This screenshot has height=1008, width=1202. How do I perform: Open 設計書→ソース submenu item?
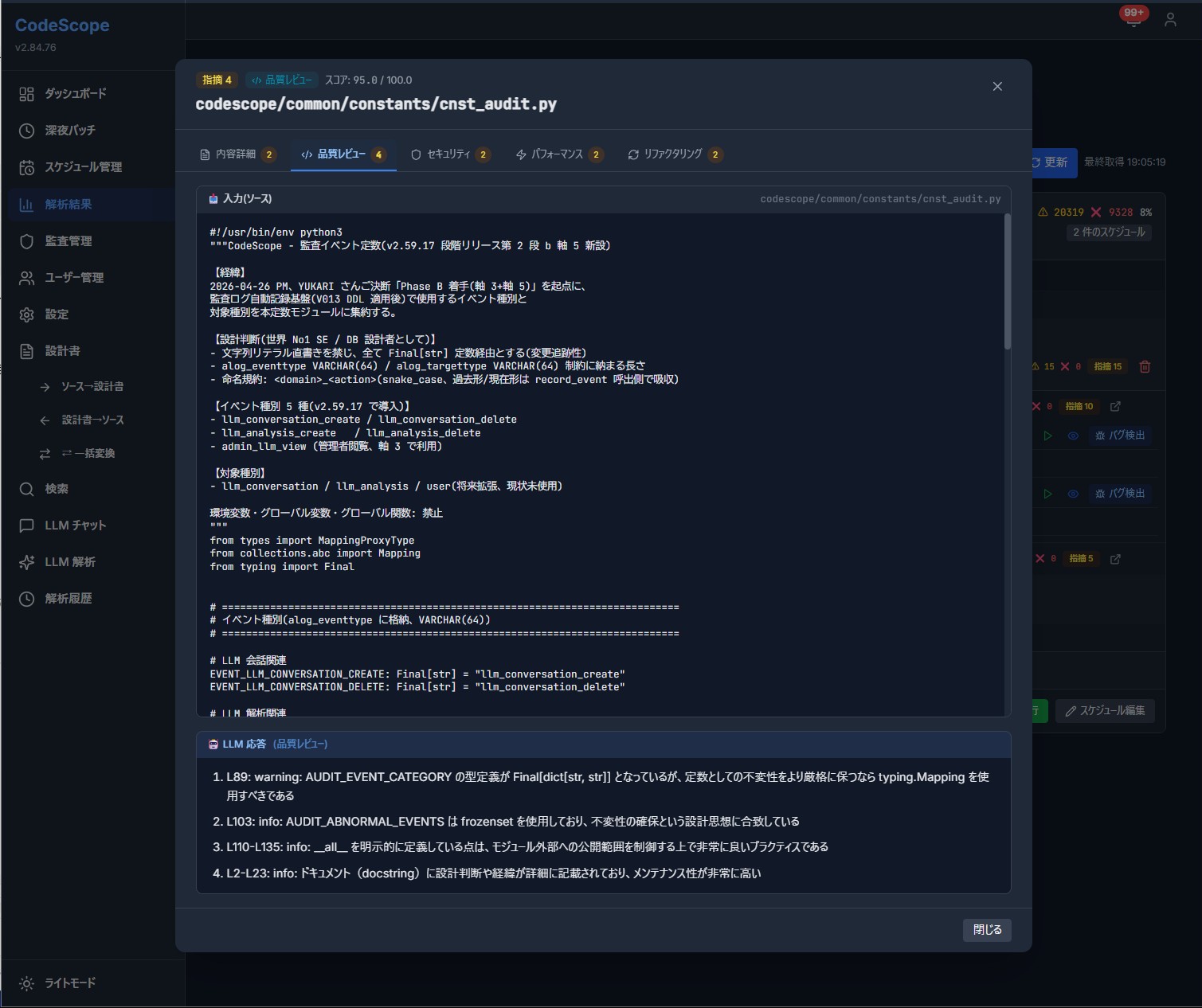tap(92, 420)
